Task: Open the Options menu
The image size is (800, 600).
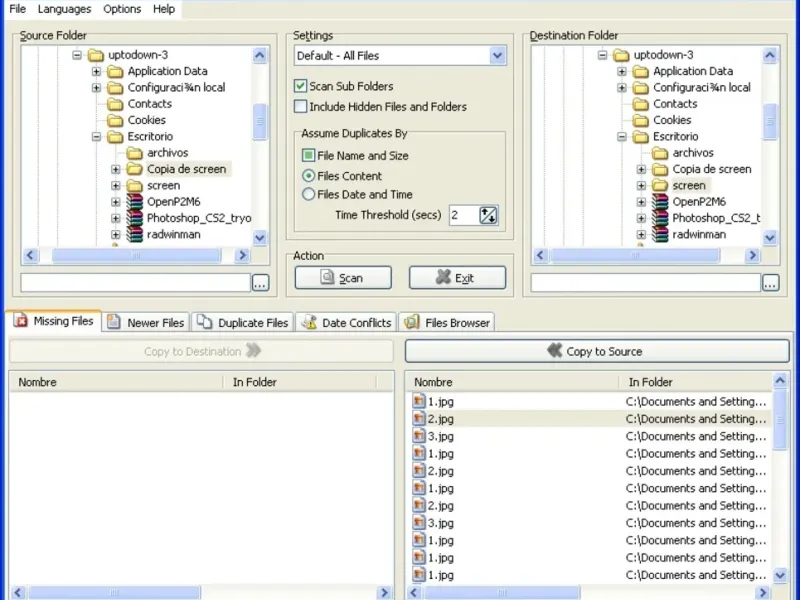Action: pos(122,9)
